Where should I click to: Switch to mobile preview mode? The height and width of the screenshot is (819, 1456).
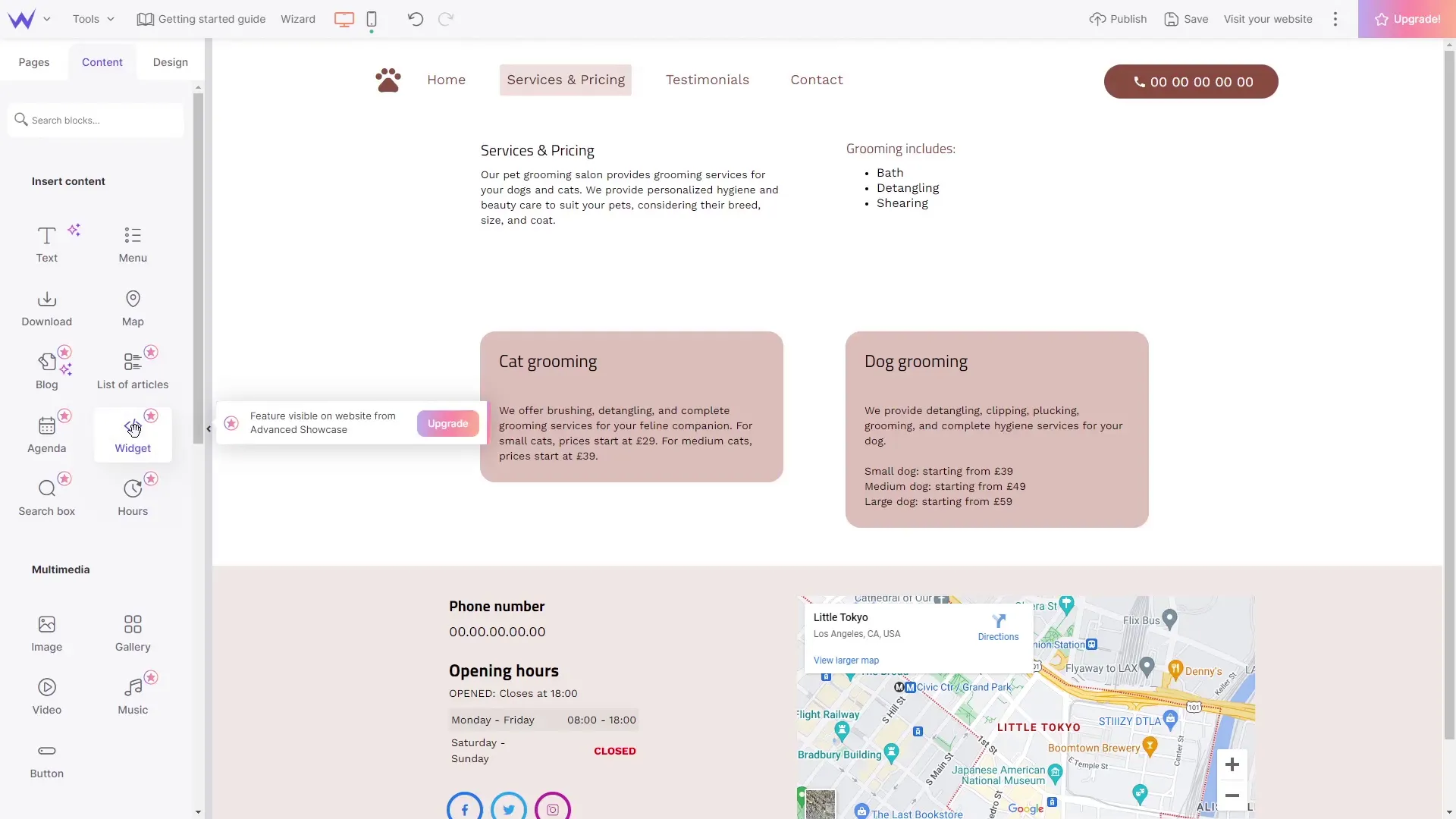point(372,19)
